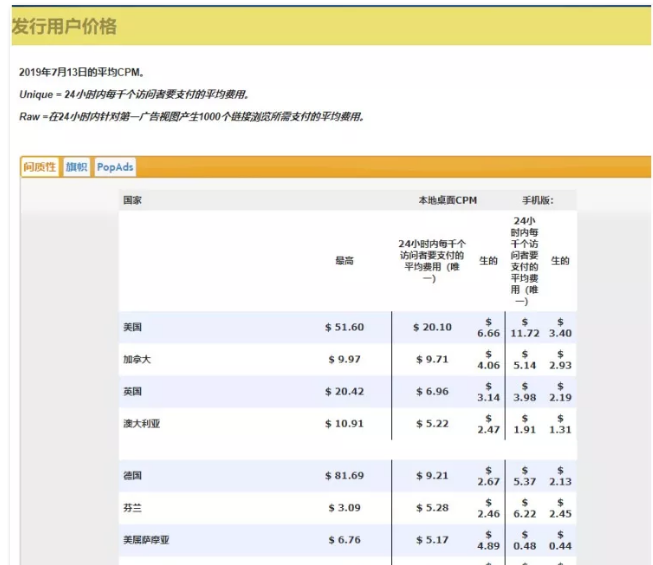653x565 pixels.
Task: Click the 国家 column header
Action: pos(132,200)
